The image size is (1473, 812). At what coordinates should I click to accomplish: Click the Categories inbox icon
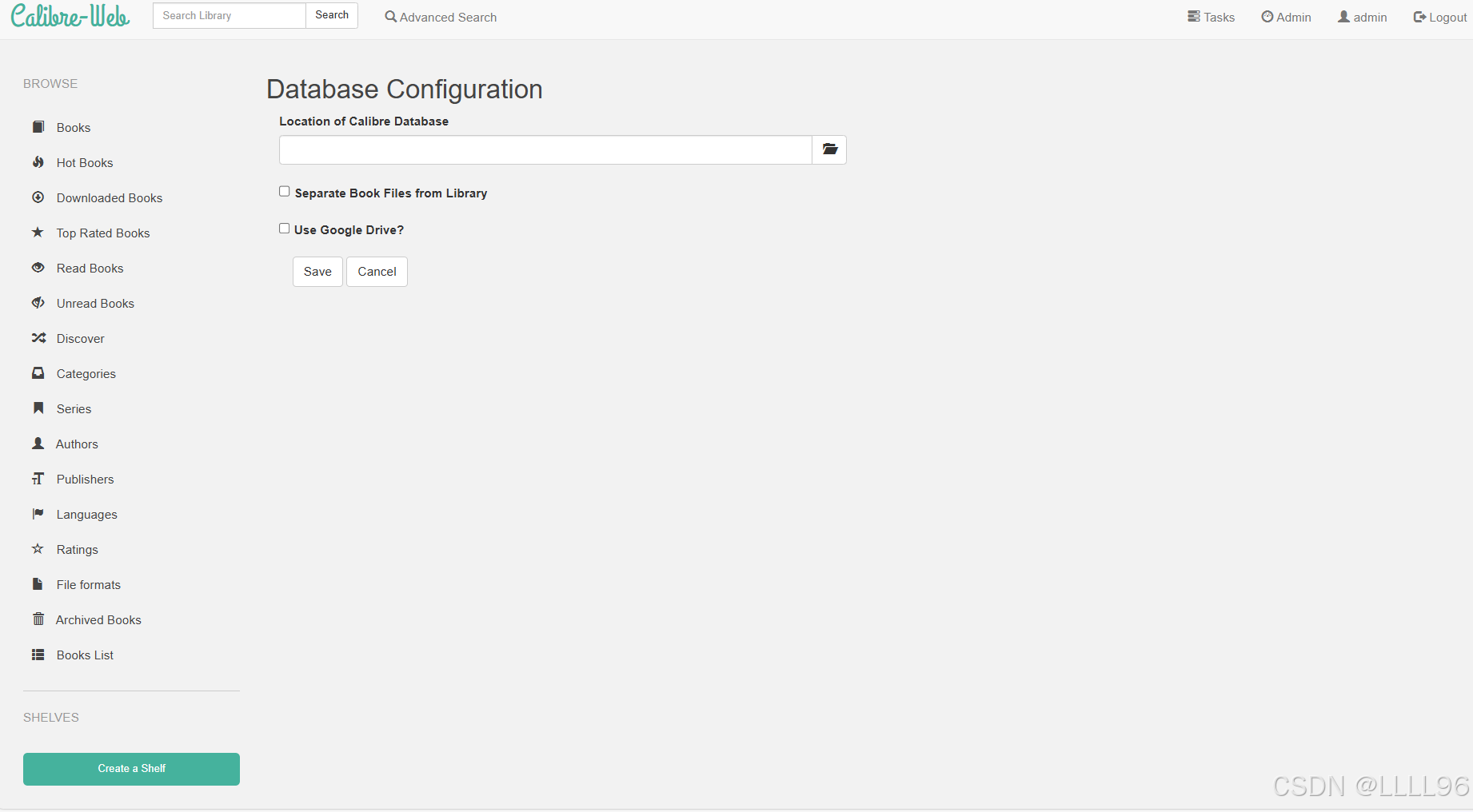coord(38,373)
